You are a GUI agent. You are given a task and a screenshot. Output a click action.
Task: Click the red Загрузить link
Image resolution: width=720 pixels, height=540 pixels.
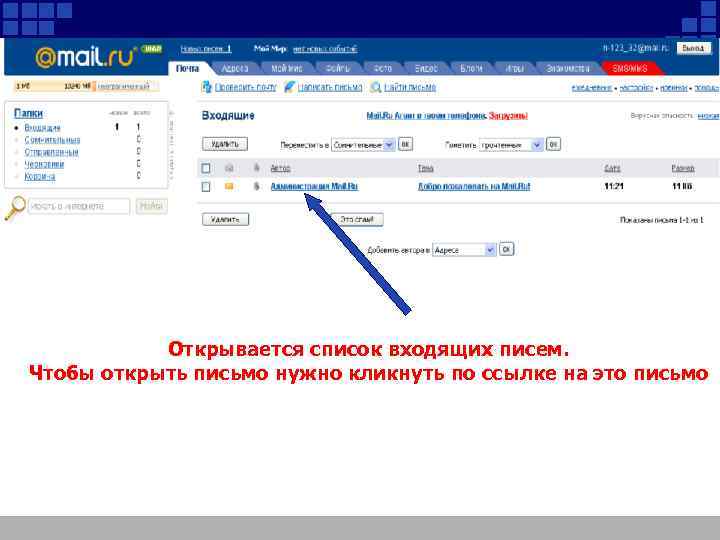click(508, 116)
